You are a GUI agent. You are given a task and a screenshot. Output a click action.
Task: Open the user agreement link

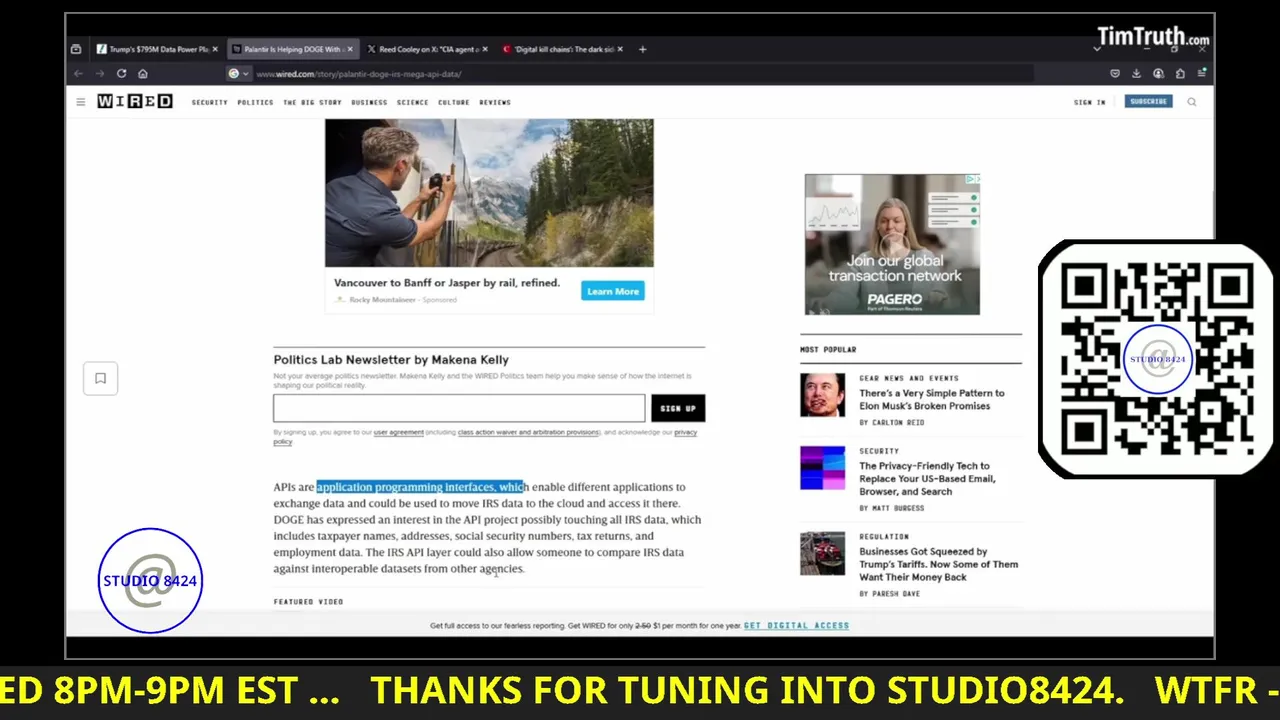[x=399, y=432]
